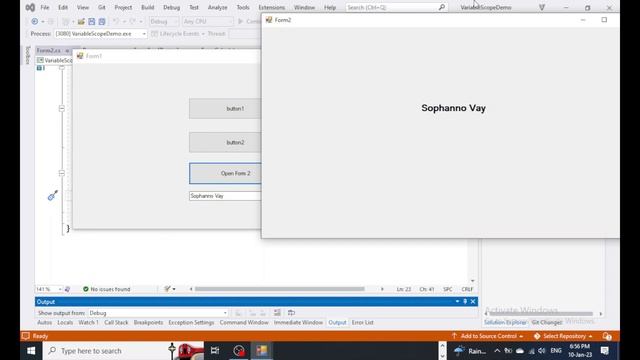Viewport: 640px width, 360px height.
Task: Click the green No issues found checkmark icon
Action: (86, 289)
